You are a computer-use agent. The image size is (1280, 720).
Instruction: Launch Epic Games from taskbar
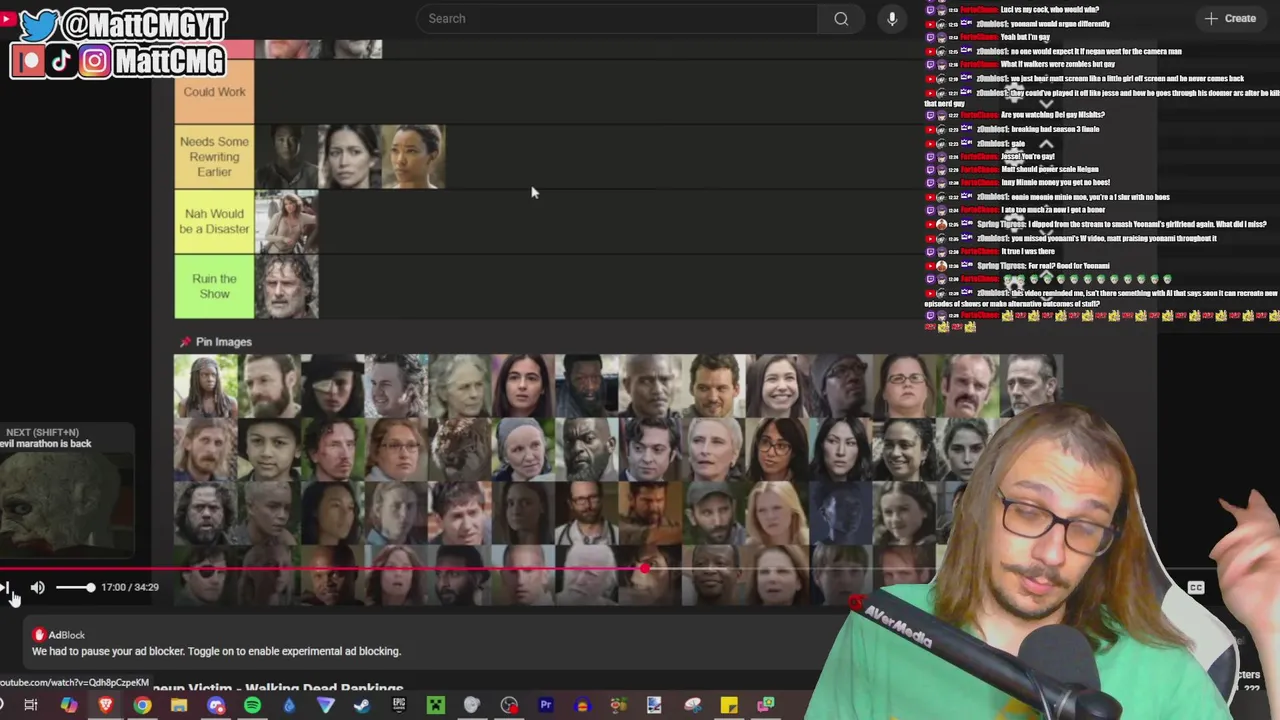pos(399,705)
